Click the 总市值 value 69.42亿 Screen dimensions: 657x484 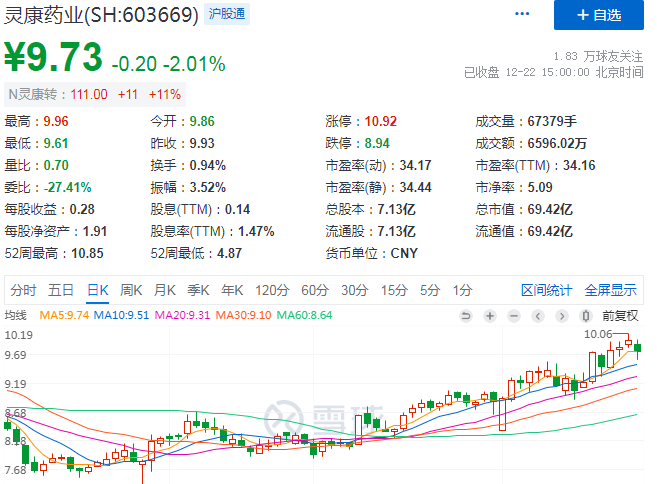[550, 209]
